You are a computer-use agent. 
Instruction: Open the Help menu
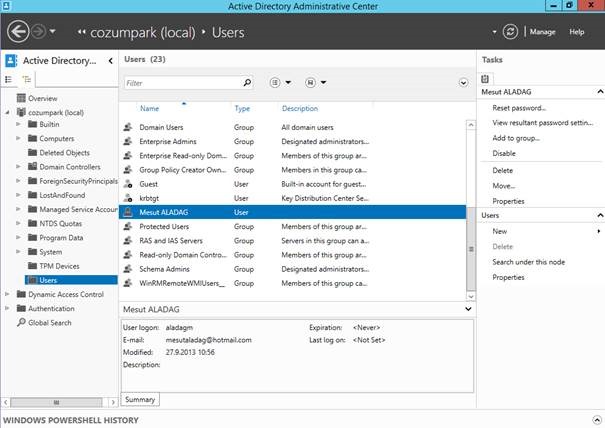coord(576,32)
